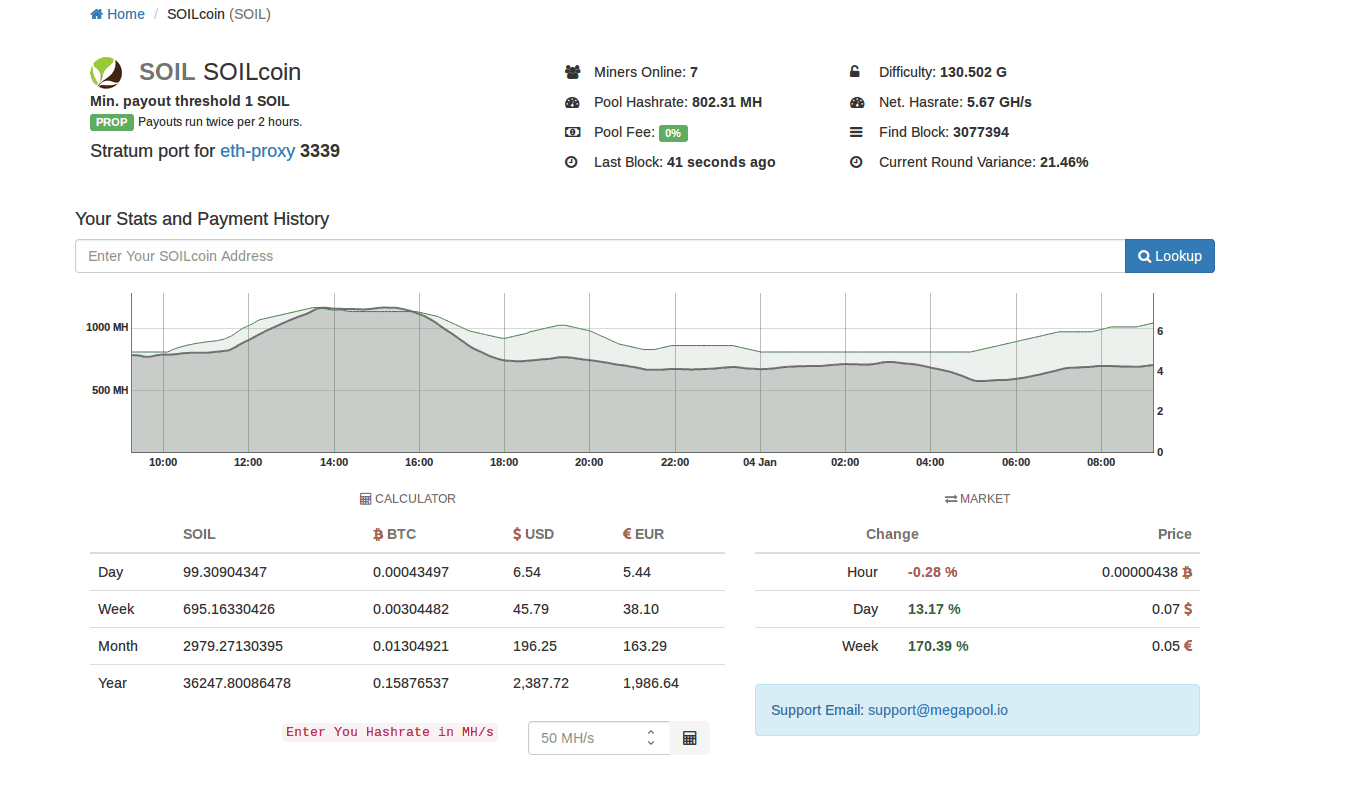Select Year SOIL value 36247.80086478
Viewport: 1349px width, 802px height.
pyautogui.click(x=237, y=683)
